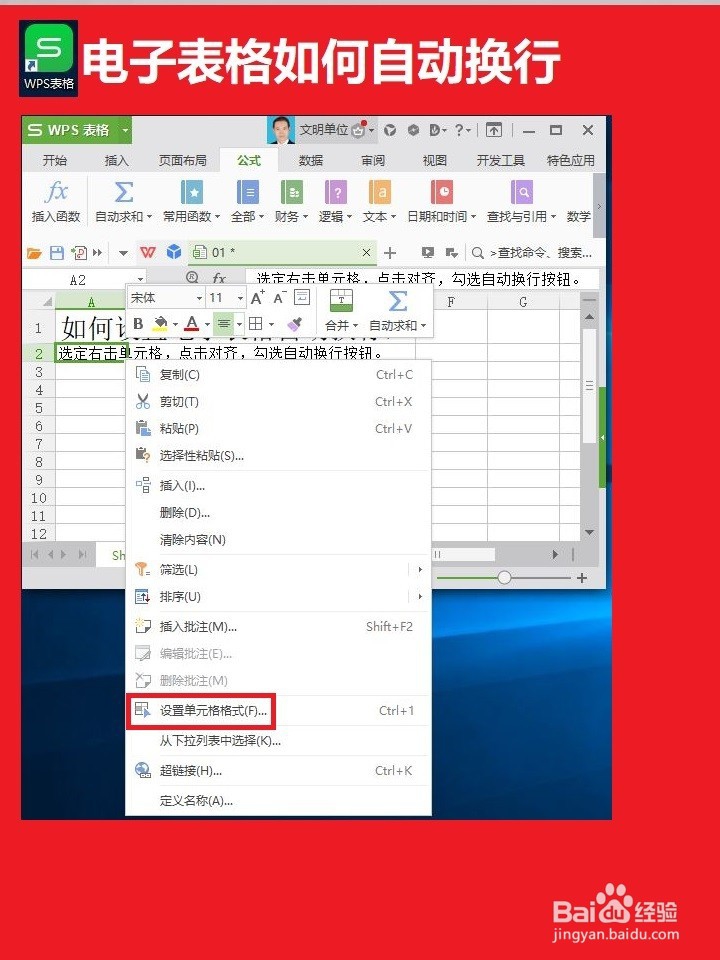
Task: Click the increase font size A+ icon
Action: (x=258, y=298)
